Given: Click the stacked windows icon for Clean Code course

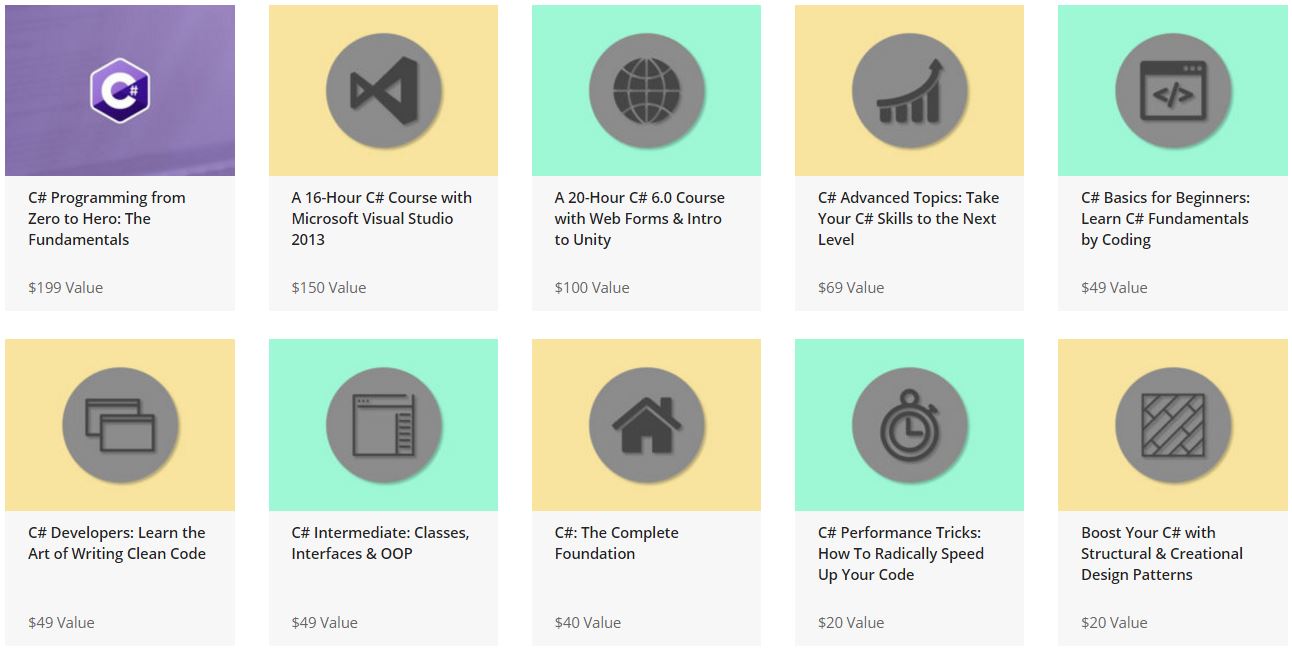Looking at the screenshot, I should (119, 424).
